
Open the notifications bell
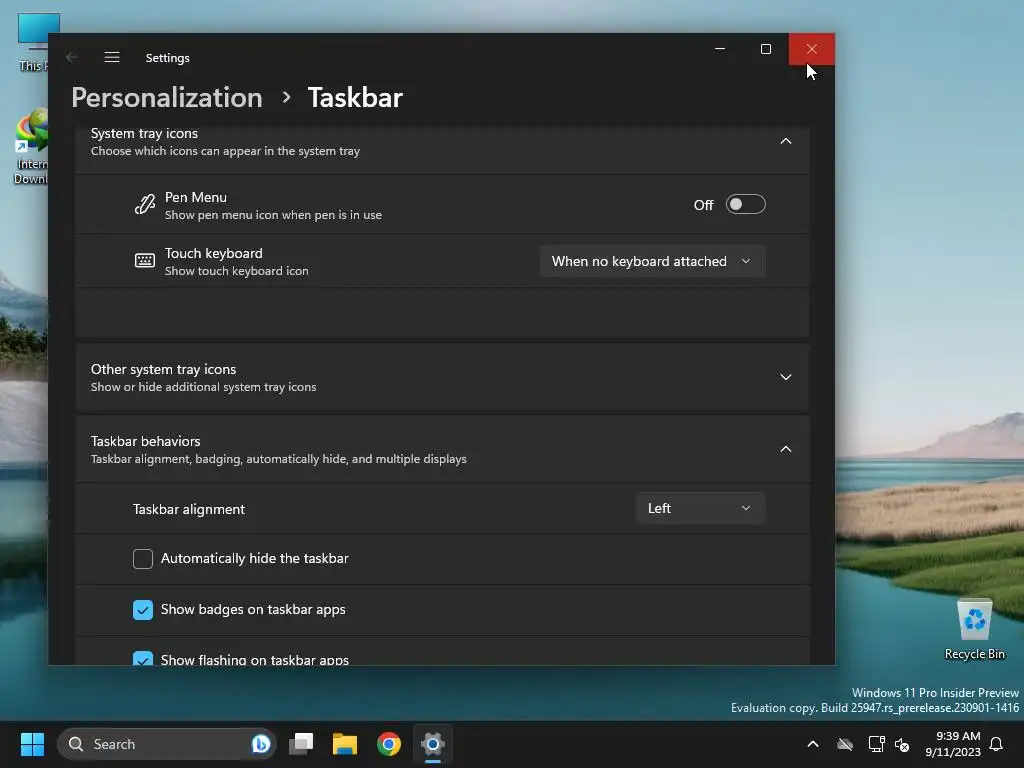pyautogui.click(x=997, y=744)
